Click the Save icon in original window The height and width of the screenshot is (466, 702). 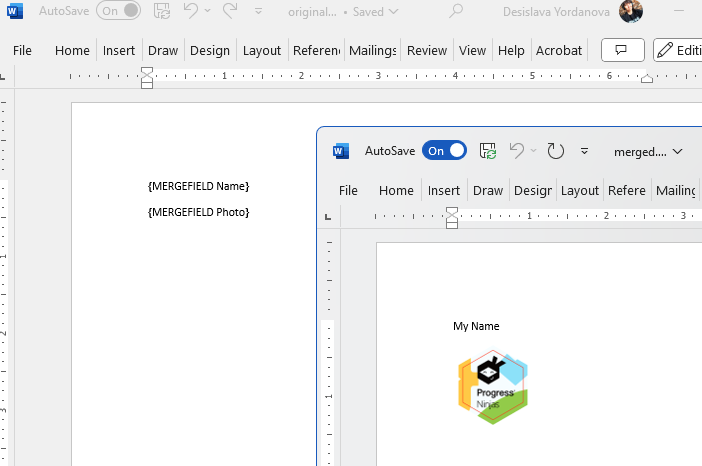coord(161,11)
